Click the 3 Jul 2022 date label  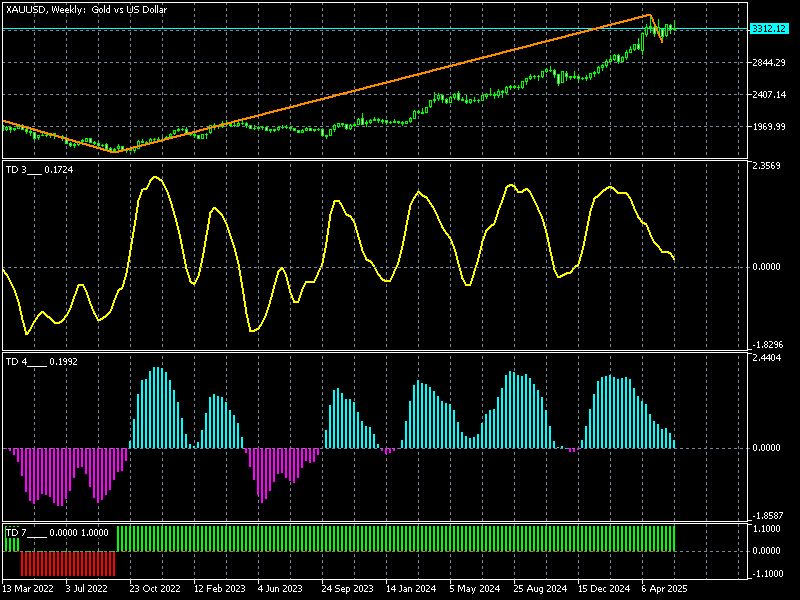[x=87, y=589]
